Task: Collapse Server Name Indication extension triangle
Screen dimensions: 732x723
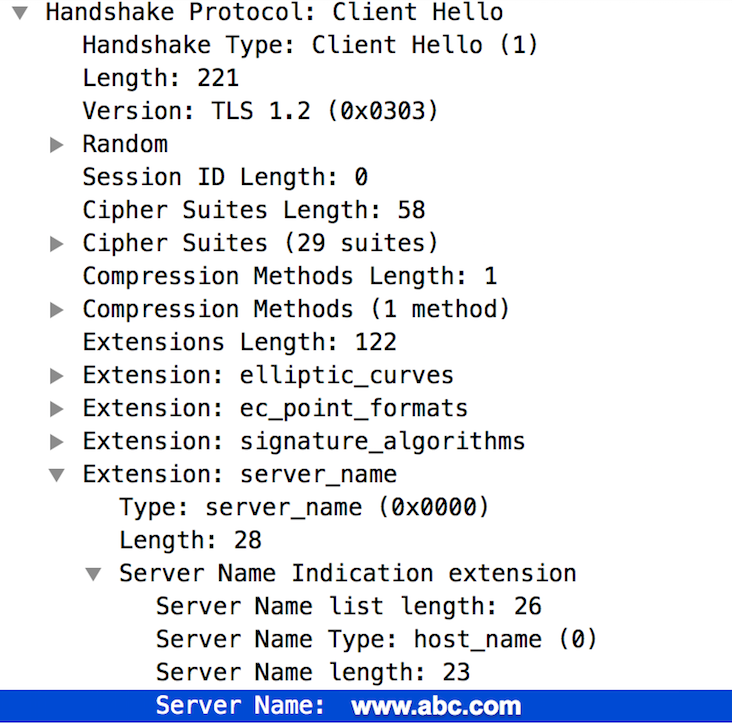Action: point(93,575)
